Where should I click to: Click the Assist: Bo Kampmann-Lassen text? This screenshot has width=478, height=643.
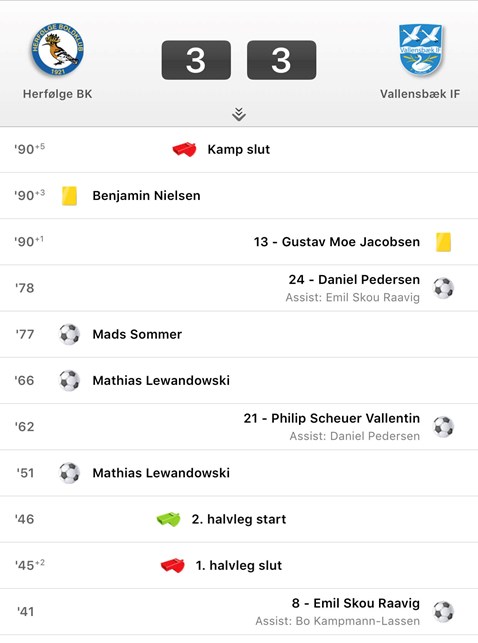point(337,621)
